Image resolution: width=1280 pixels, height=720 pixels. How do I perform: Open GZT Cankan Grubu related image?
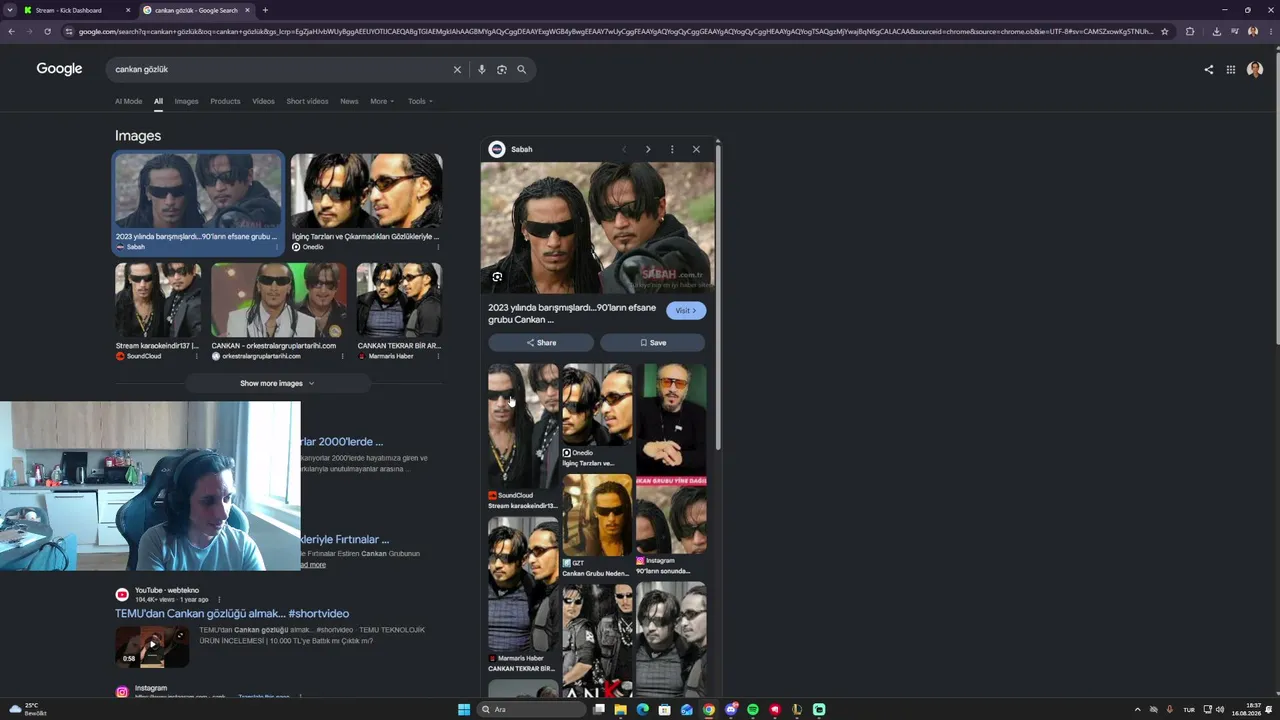point(597,515)
